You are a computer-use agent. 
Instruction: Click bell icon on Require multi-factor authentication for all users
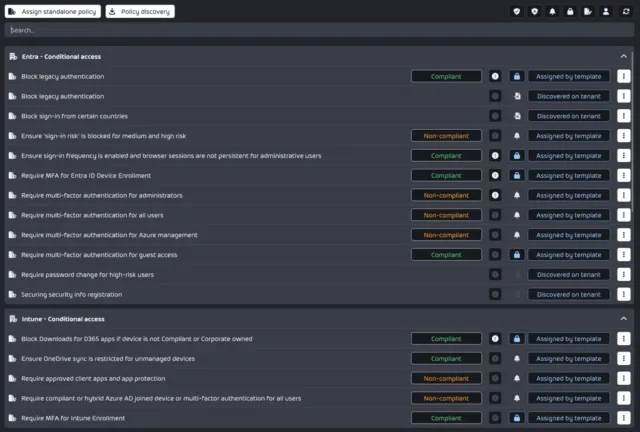pos(517,215)
